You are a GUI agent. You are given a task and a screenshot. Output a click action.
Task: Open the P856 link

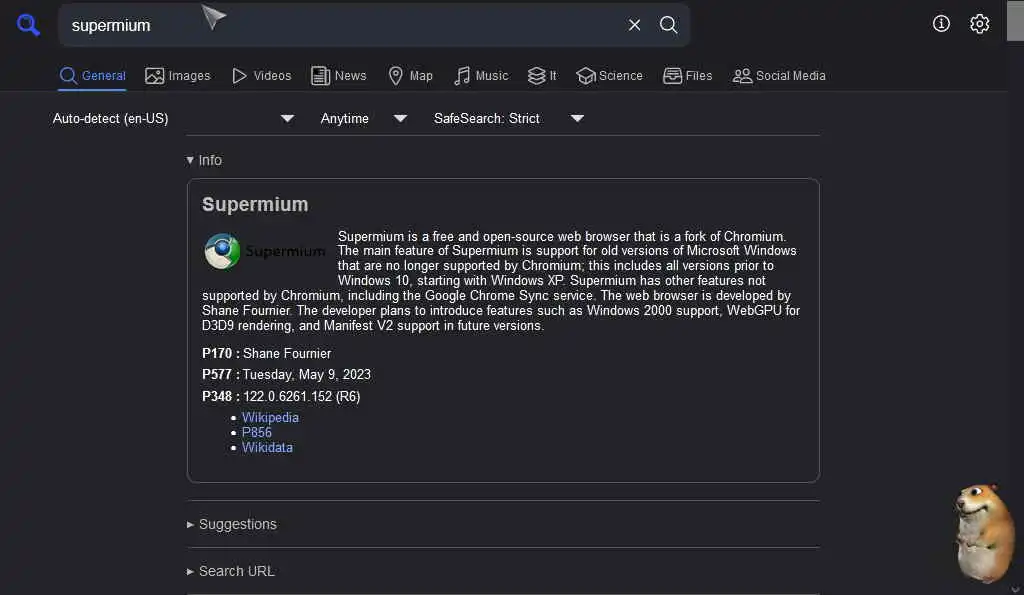tap(257, 432)
